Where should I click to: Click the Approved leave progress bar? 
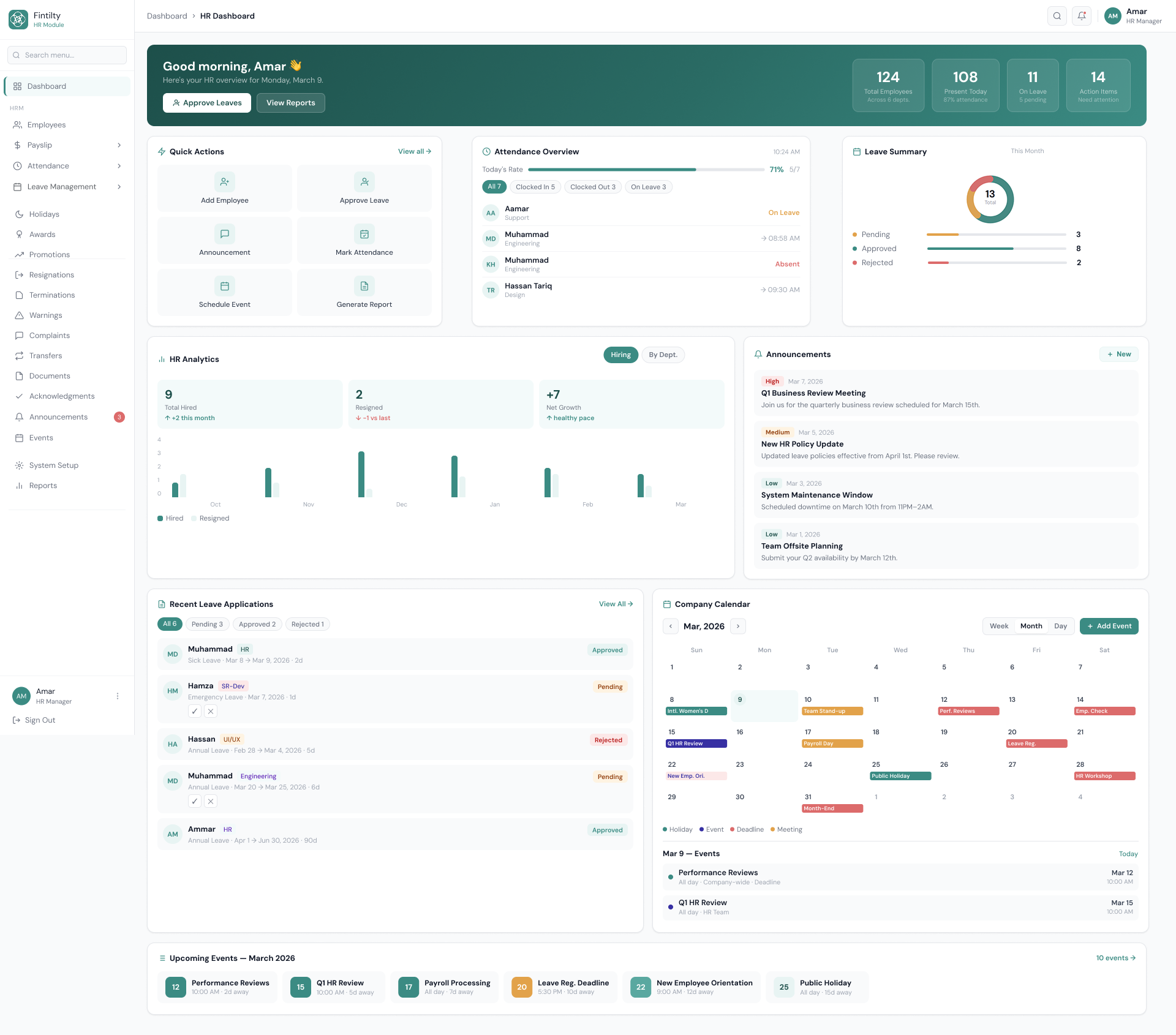[x=997, y=249]
